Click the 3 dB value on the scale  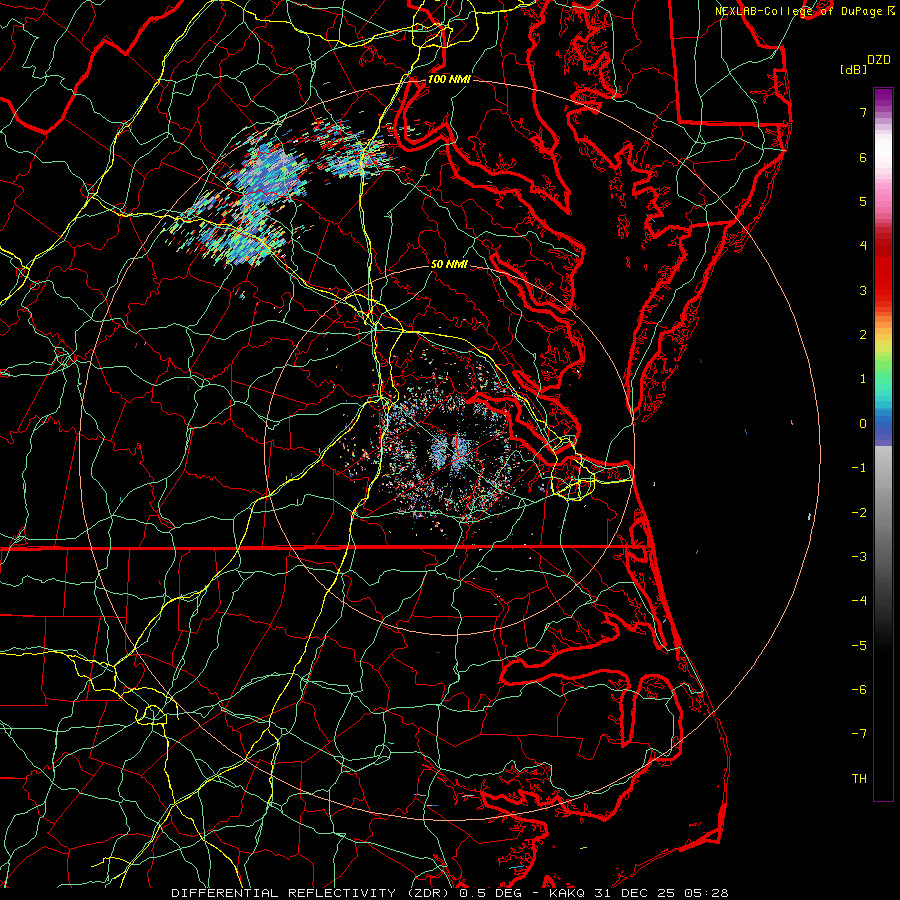[x=863, y=290]
